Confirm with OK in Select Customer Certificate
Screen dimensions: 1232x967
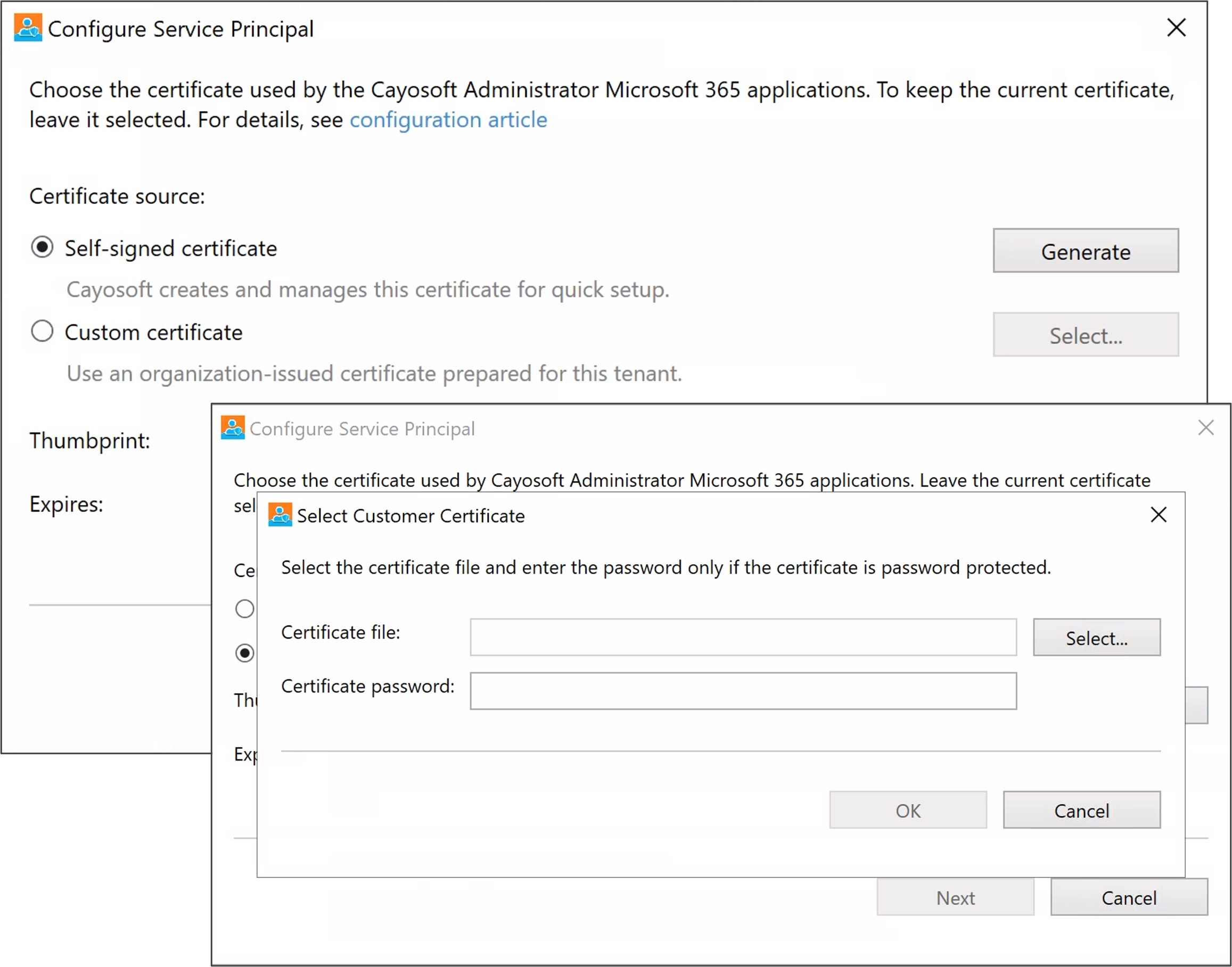(908, 810)
